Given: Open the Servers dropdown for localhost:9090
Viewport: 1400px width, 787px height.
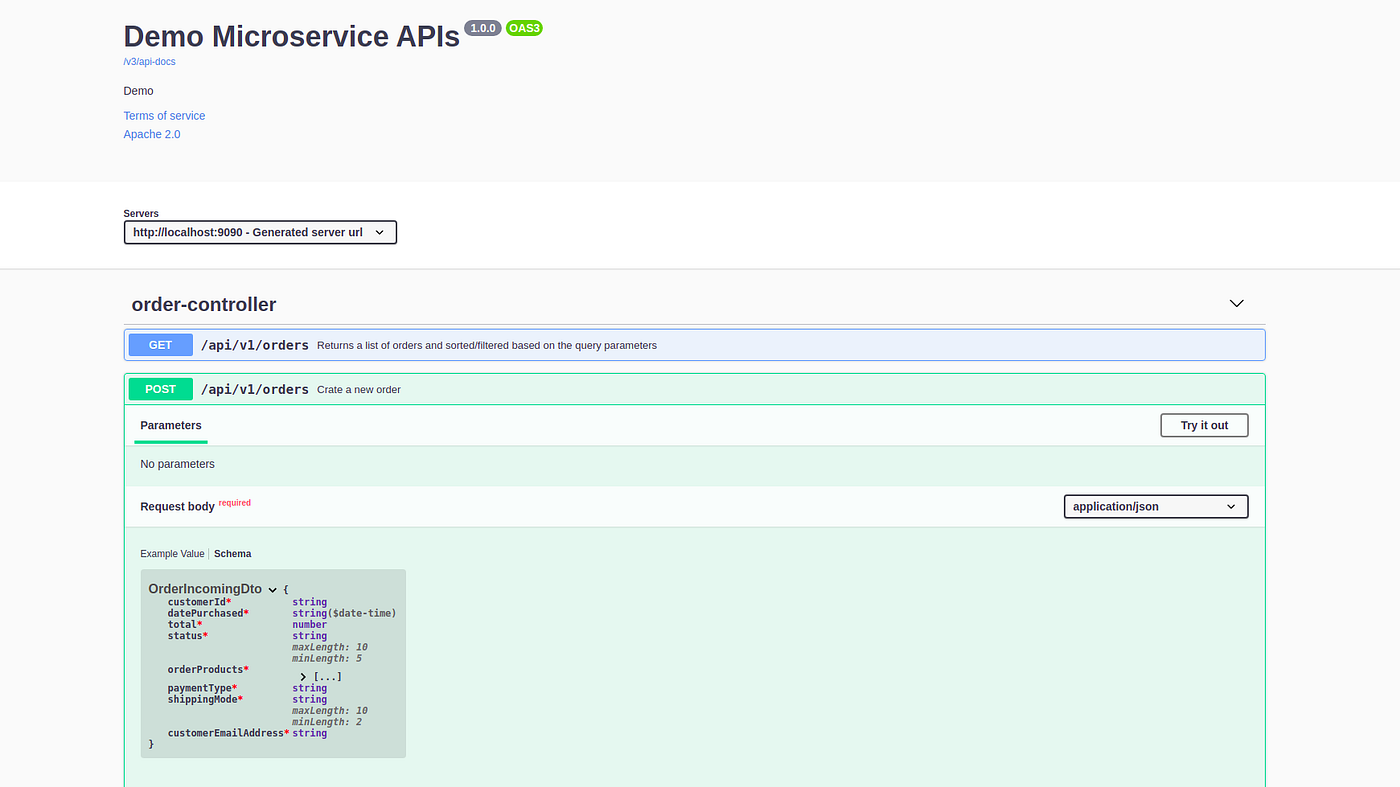Looking at the screenshot, I should coord(260,231).
